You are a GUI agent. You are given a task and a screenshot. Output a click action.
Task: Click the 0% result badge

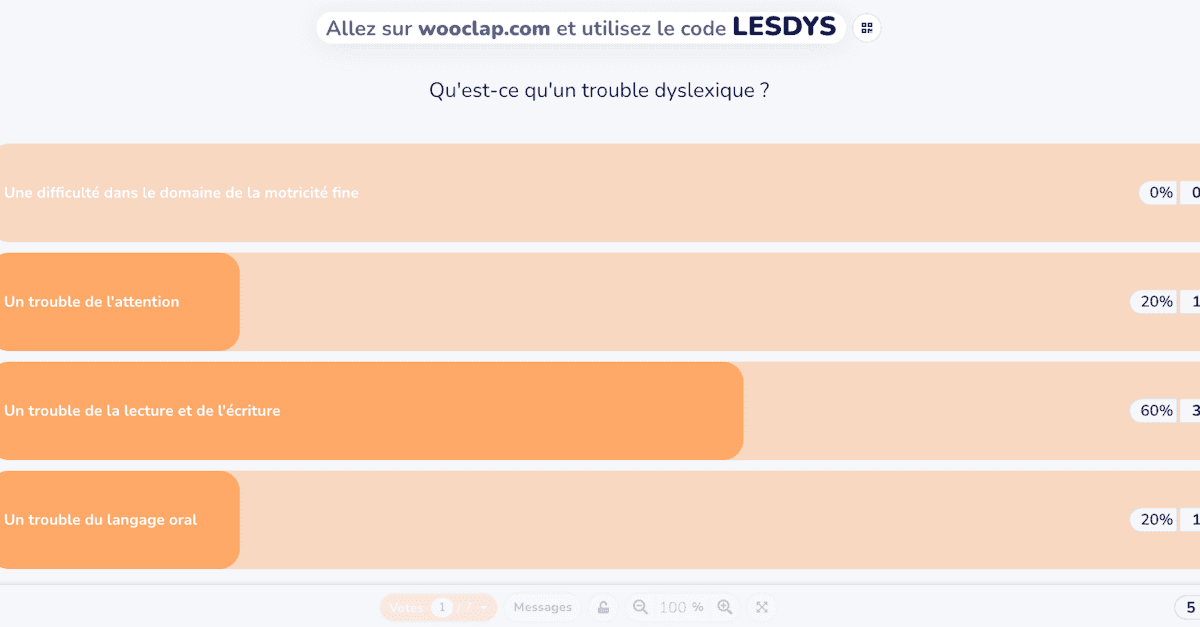coord(1160,193)
